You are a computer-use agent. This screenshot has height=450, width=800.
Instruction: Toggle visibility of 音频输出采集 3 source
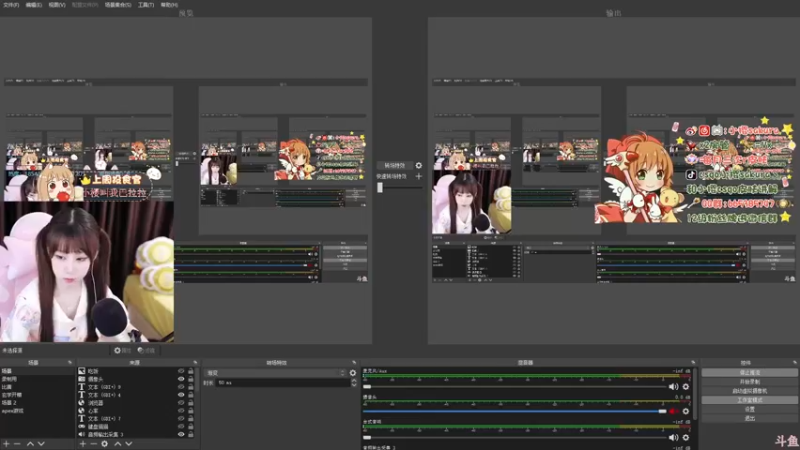[x=181, y=434]
